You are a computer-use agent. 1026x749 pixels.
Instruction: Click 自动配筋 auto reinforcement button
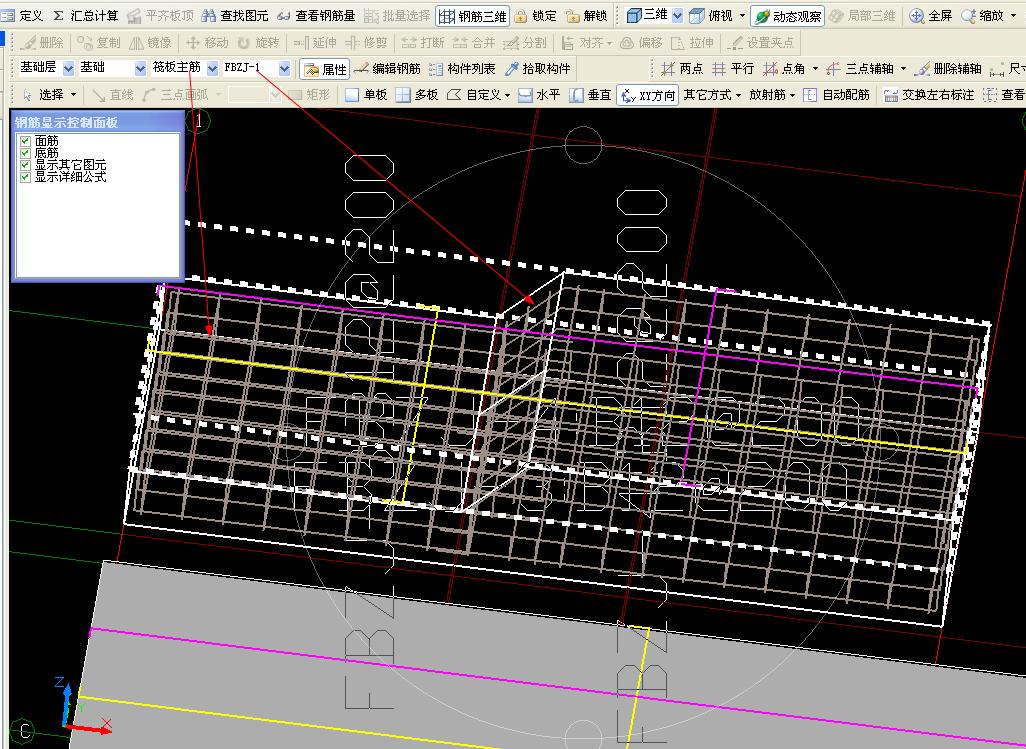(836, 95)
